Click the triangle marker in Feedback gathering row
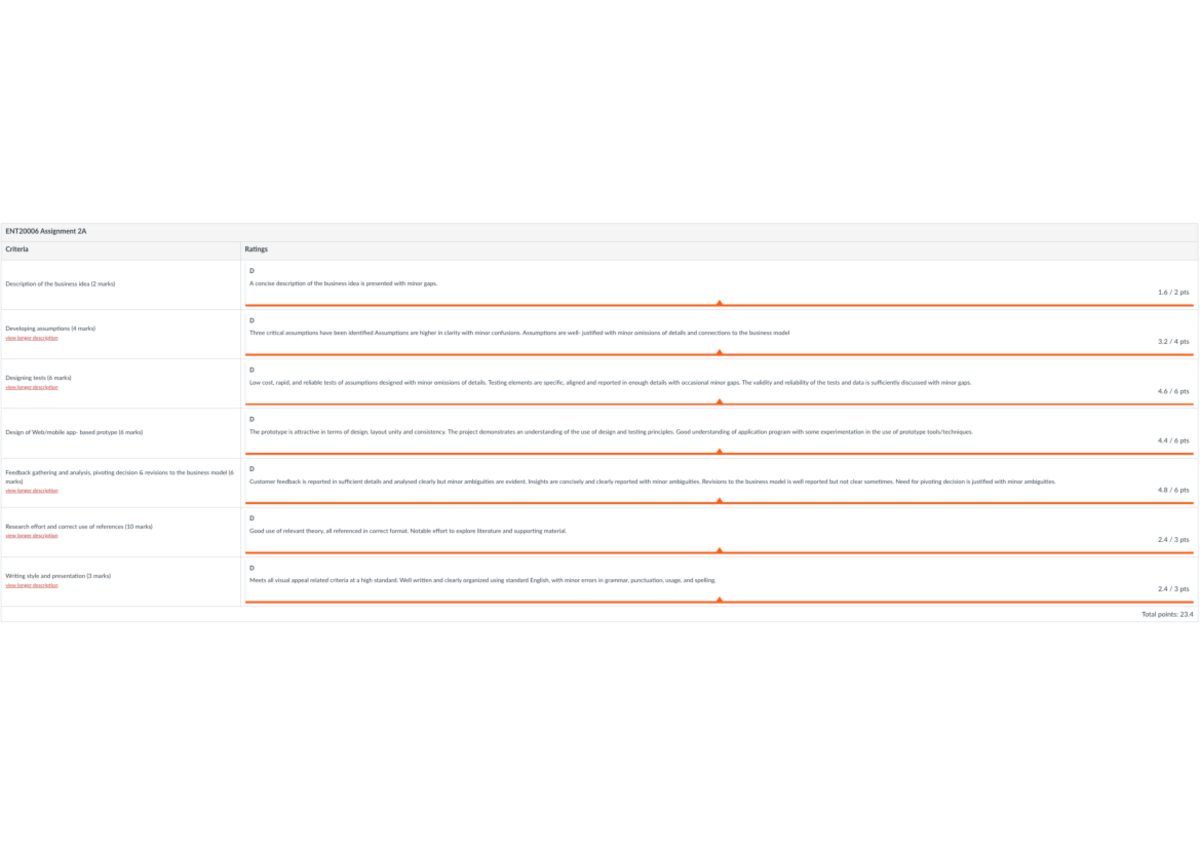This screenshot has height=848, width=1200. pyautogui.click(x=719, y=500)
